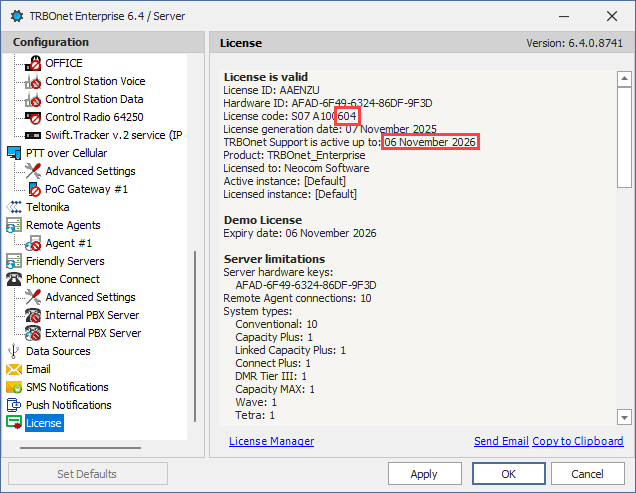Screen dimensions: 636x493
Task: Click Copy to Clipboard link
Action: pyautogui.click(x=577, y=441)
